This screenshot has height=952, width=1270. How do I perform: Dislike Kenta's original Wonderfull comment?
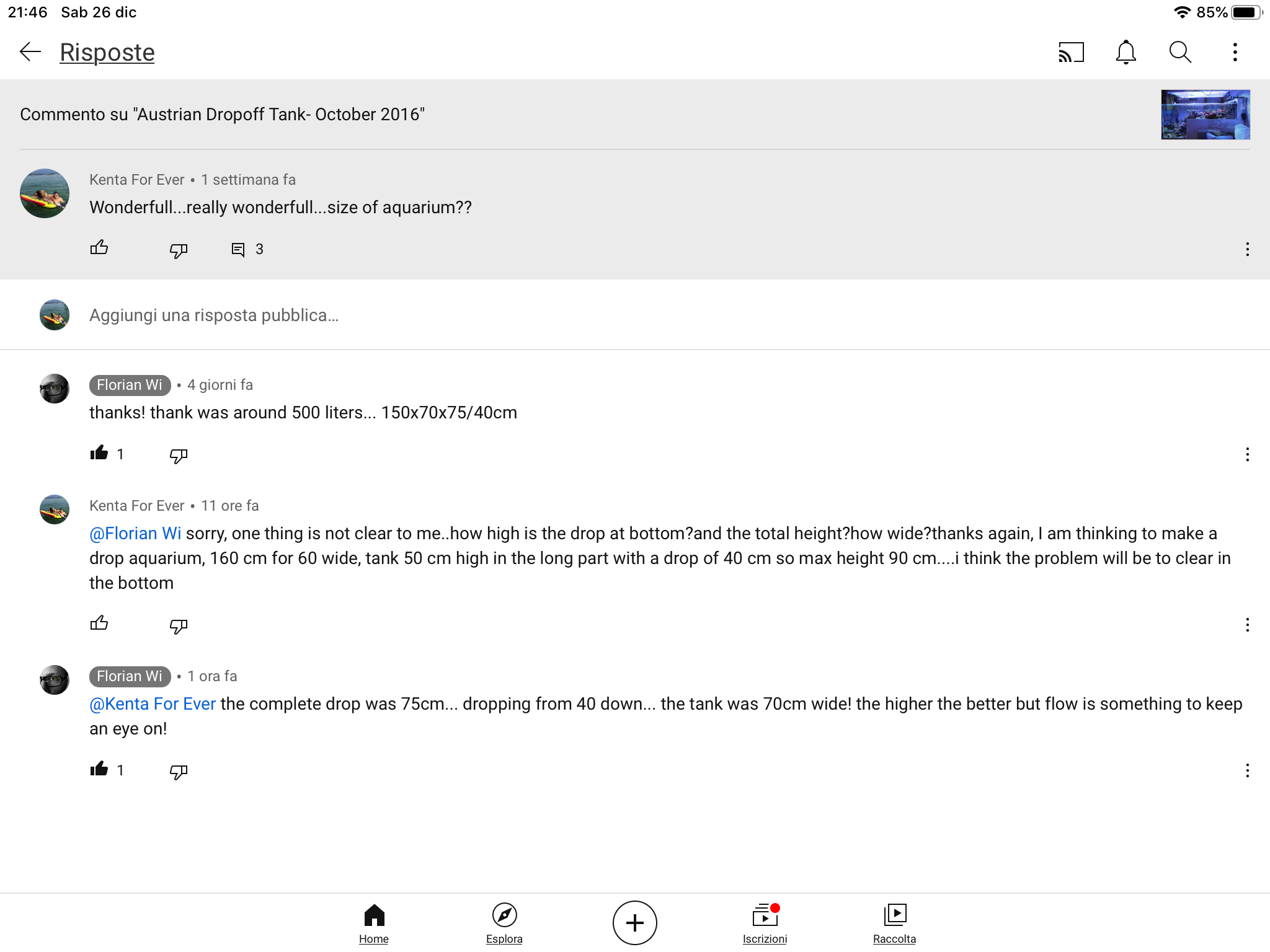[179, 250]
